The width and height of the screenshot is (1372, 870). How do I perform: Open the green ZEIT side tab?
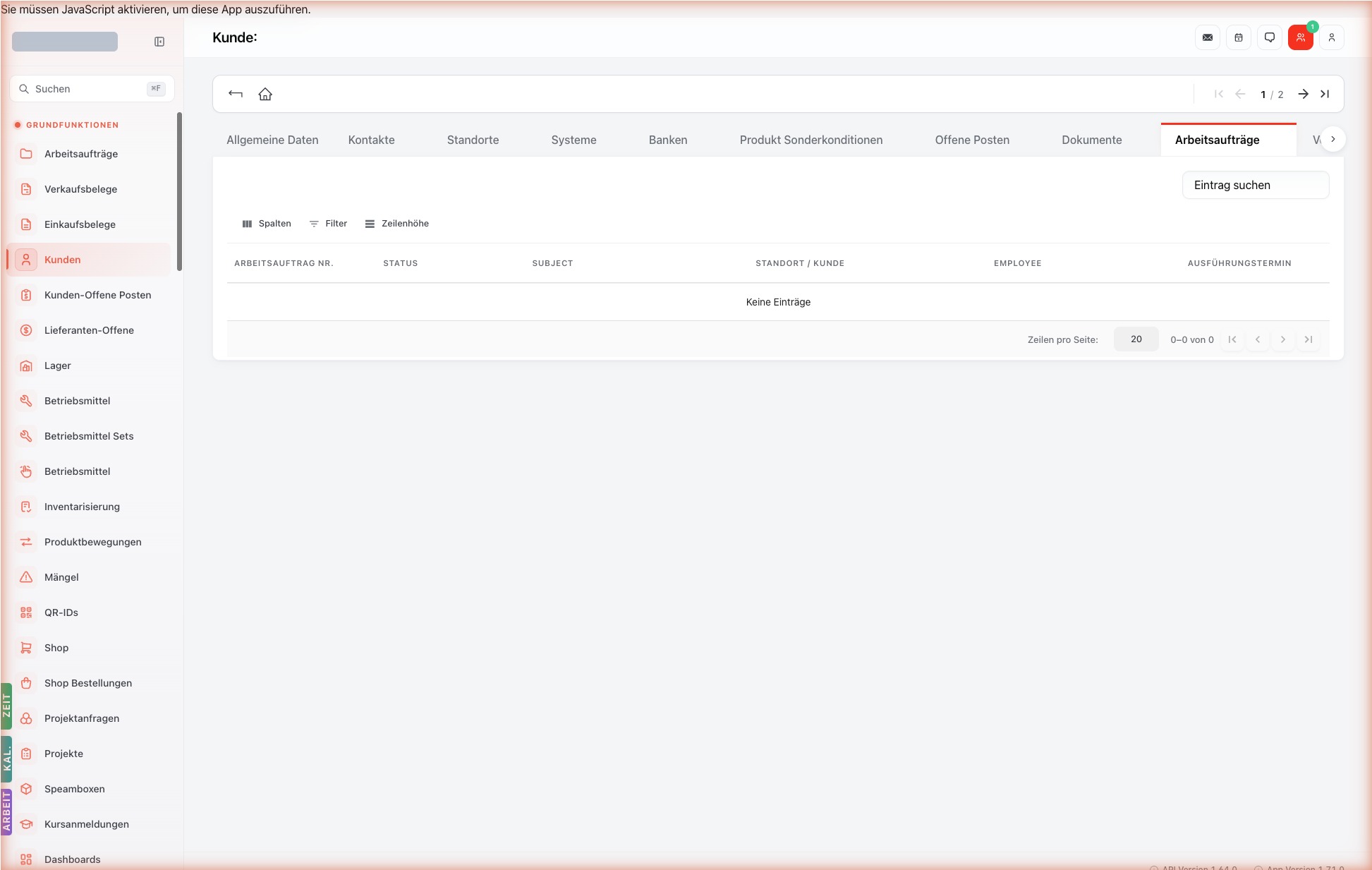click(x=6, y=706)
